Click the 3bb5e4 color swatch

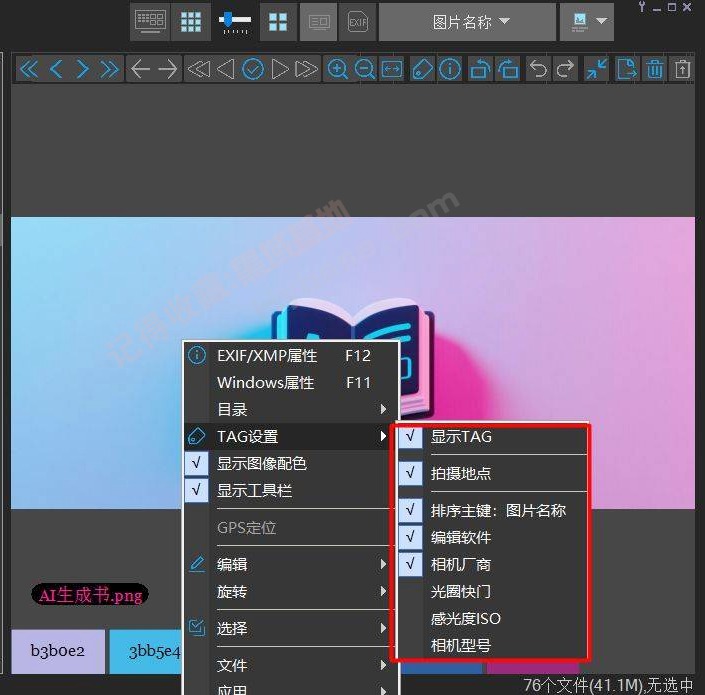pyautogui.click(x=146, y=651)
